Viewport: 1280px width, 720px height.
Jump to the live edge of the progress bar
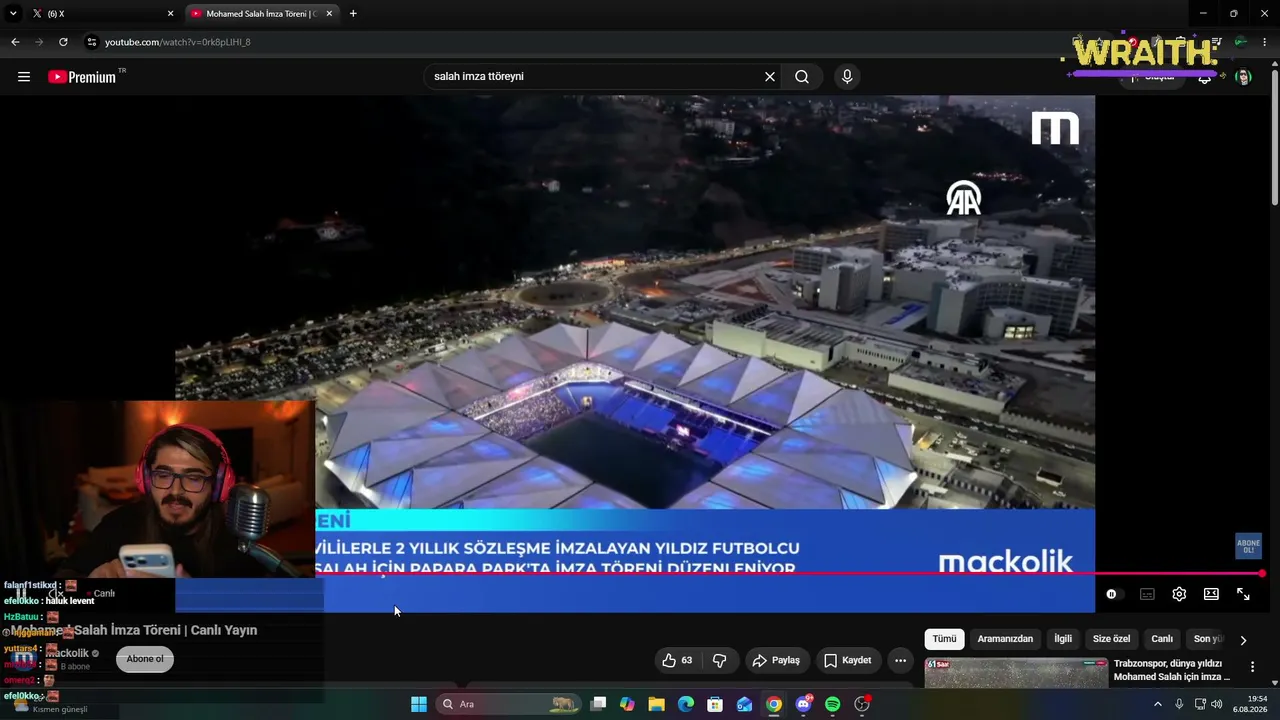point(1262,574)
